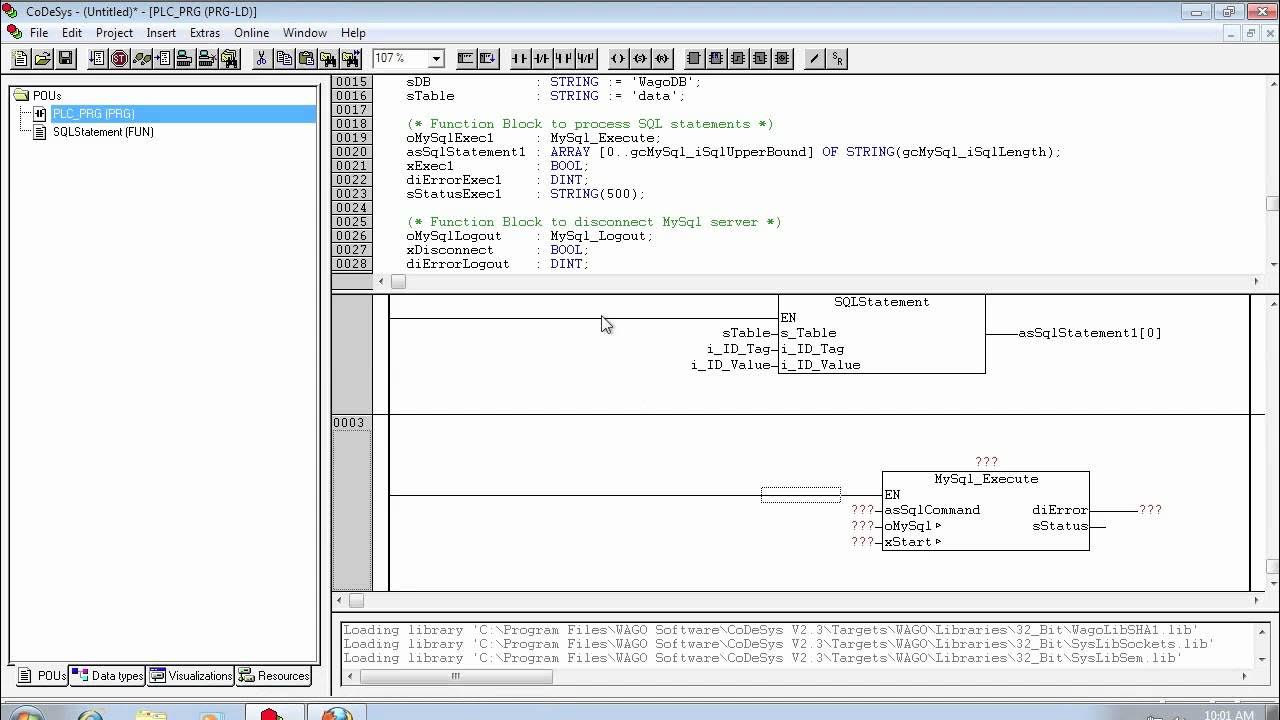Cut selection with the scissors icon

[x=261, y=59]
